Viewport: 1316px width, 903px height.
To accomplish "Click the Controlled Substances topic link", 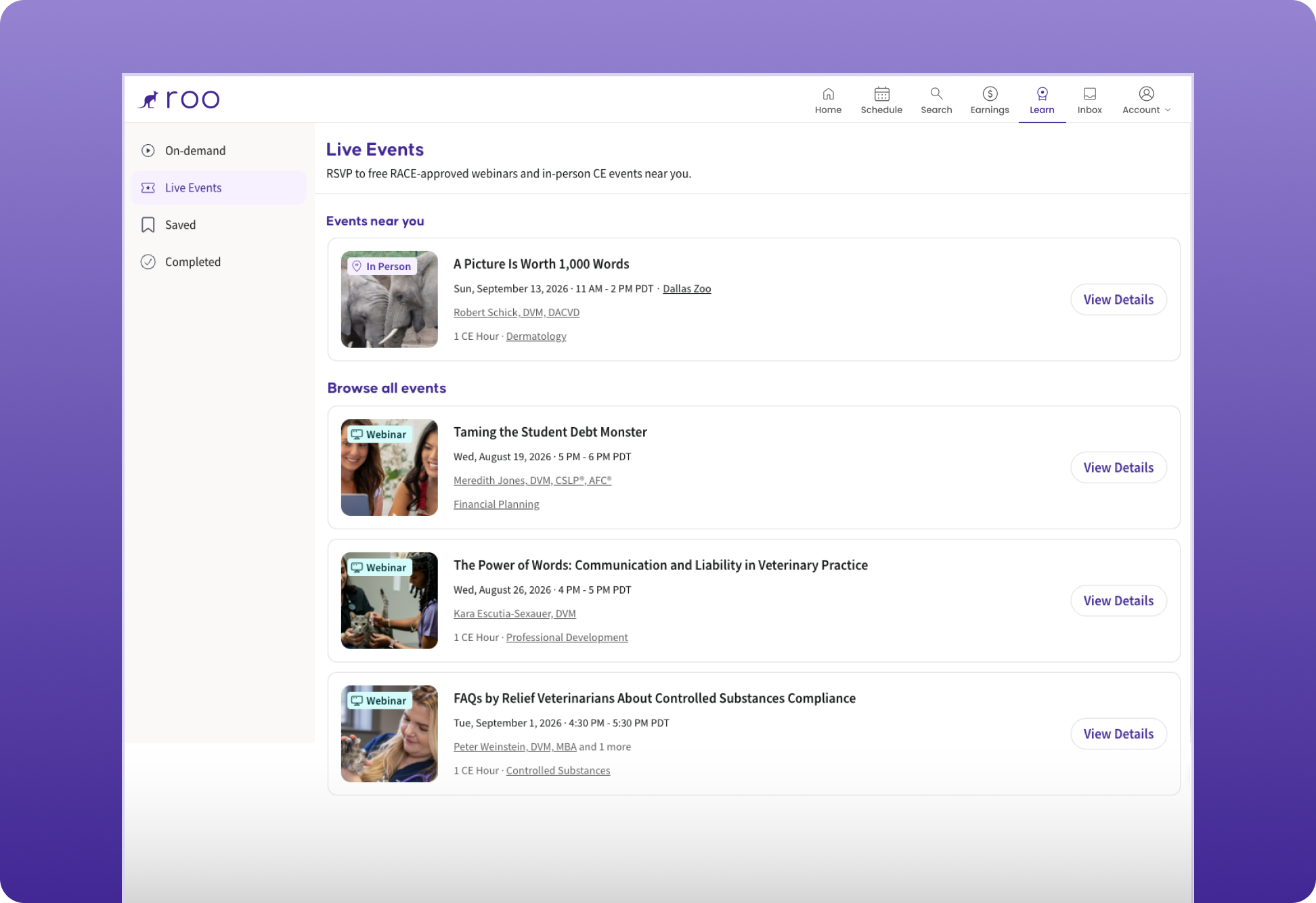I will click(x=558, y=770).
